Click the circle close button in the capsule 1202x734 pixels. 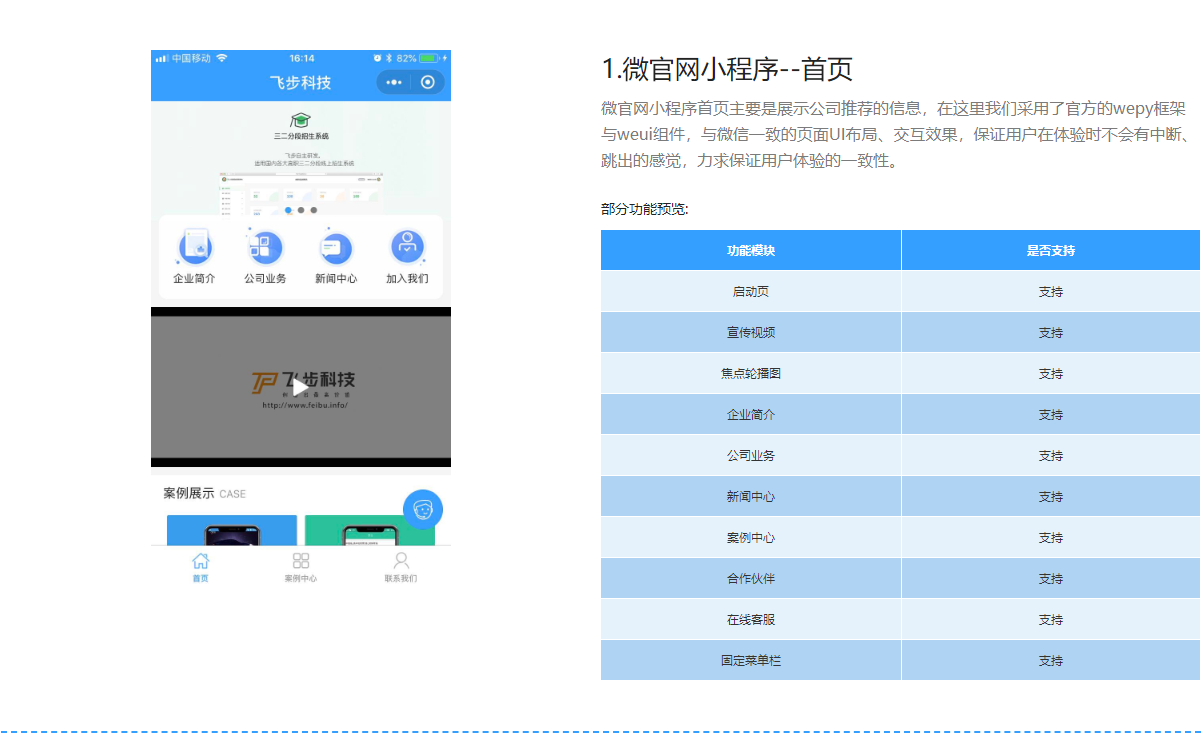[x=428, y=82]
